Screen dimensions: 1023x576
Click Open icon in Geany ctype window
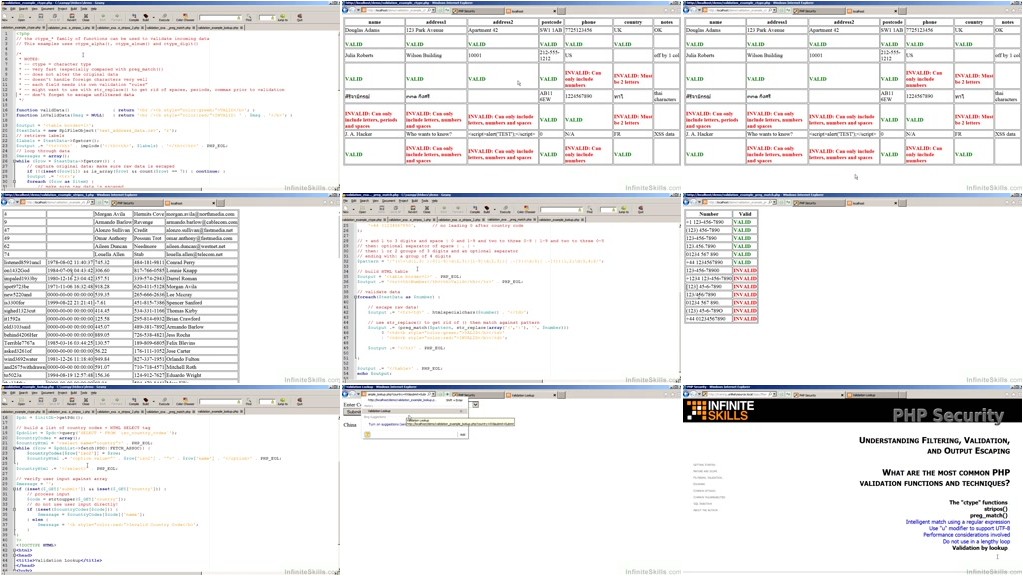21,17
